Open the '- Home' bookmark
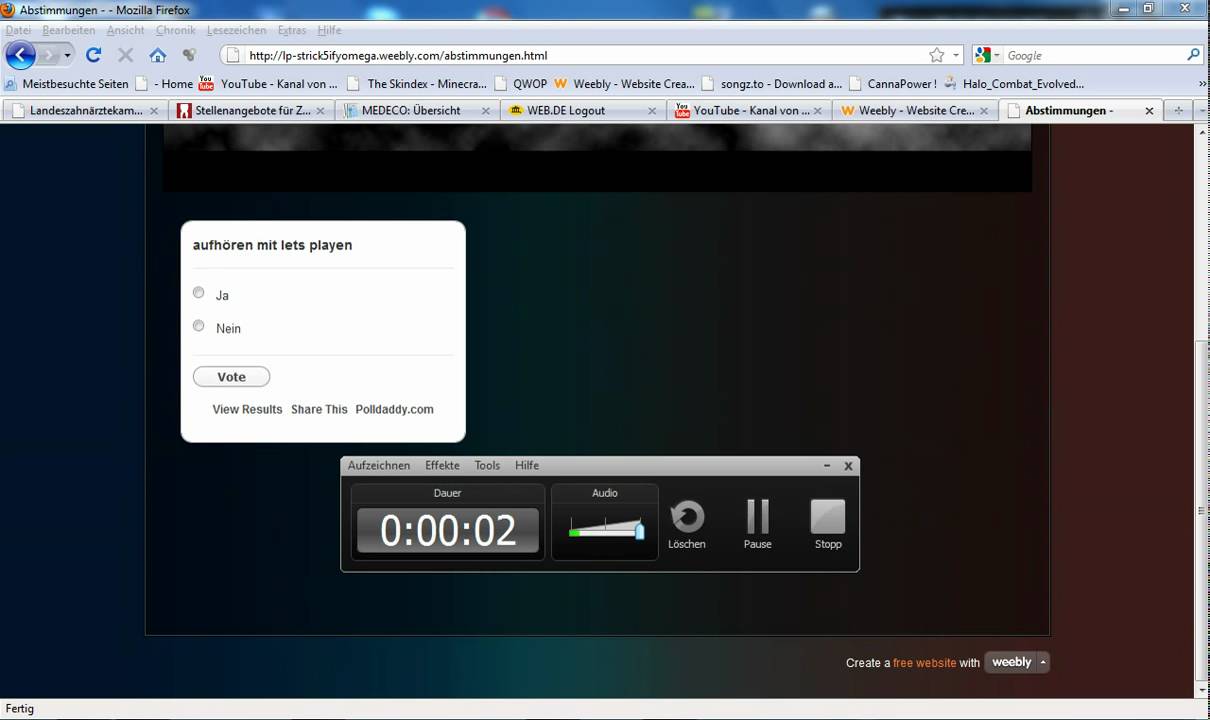 tap(165, 84)
